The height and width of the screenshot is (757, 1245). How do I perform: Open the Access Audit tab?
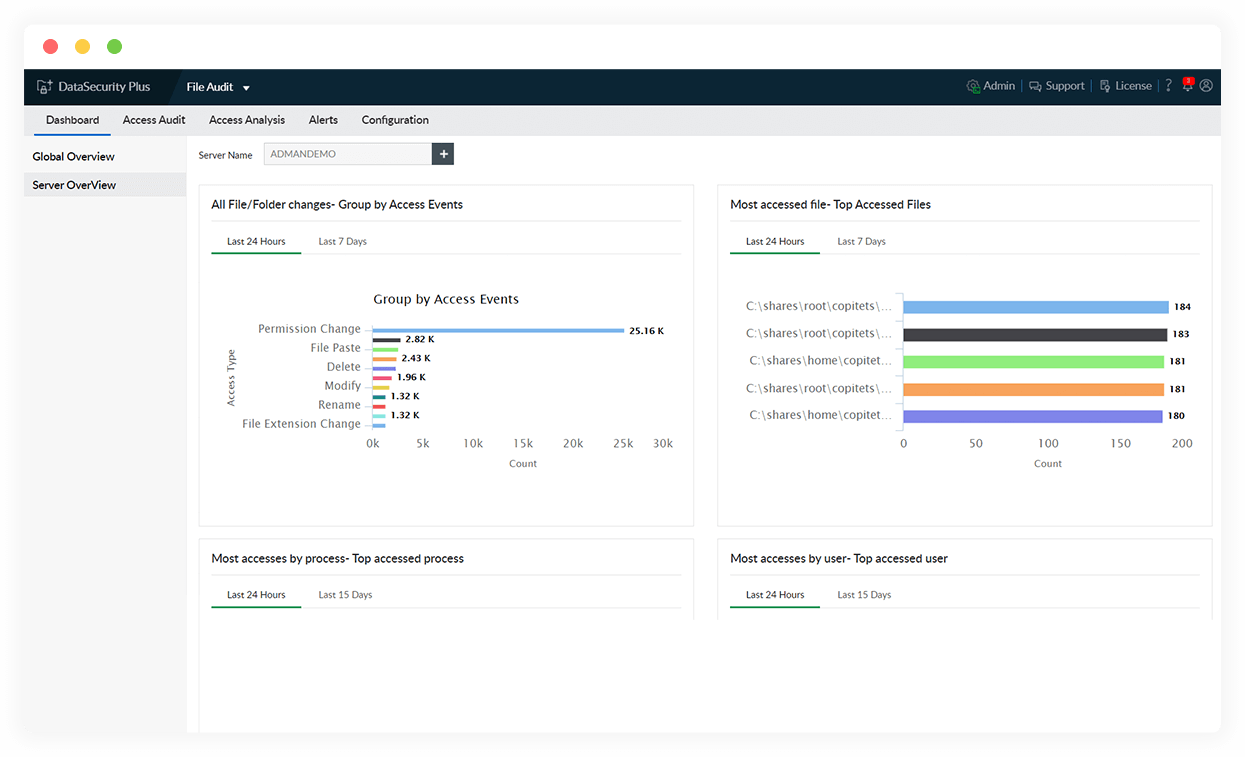pos(154,120)
